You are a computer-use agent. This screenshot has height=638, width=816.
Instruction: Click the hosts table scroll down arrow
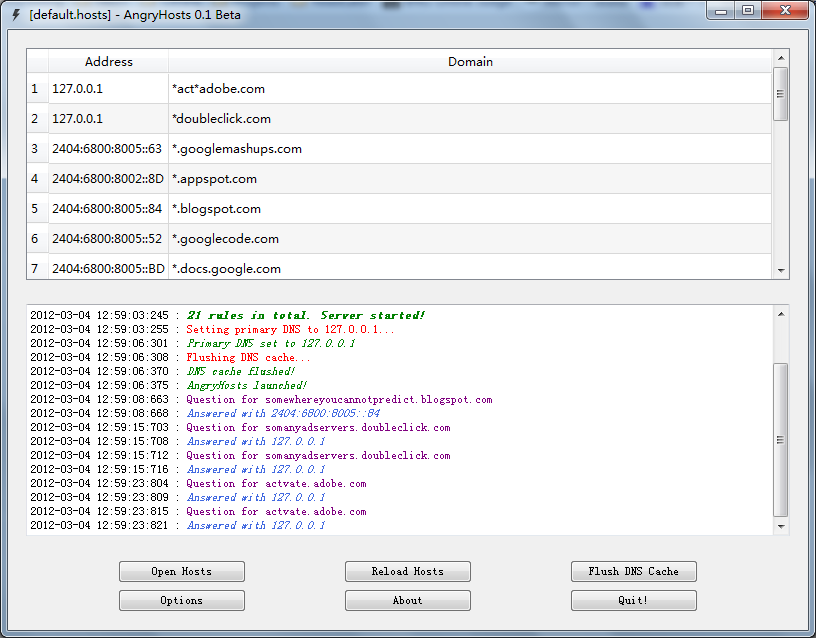click(781, 271)
